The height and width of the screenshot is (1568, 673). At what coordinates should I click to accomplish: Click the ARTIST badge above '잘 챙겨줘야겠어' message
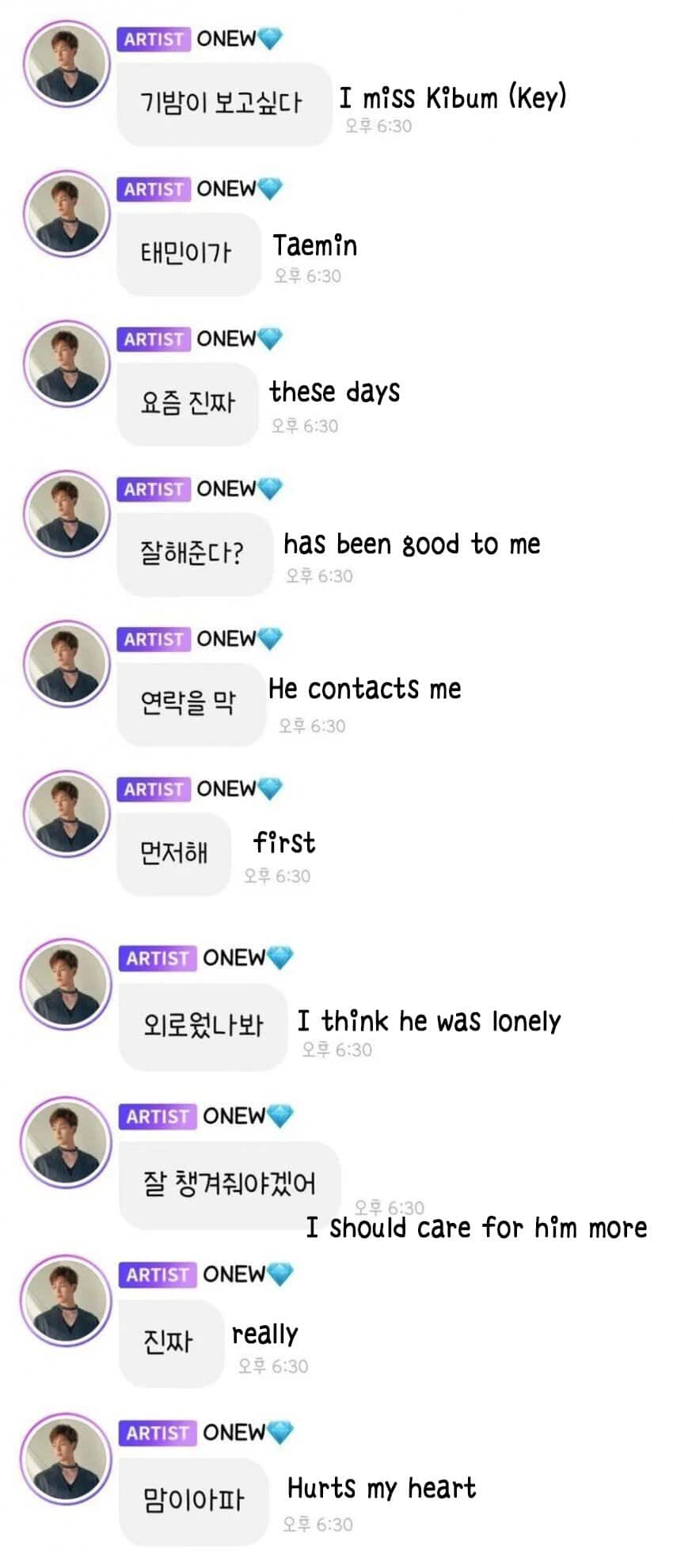click(x=158, y=1116)
